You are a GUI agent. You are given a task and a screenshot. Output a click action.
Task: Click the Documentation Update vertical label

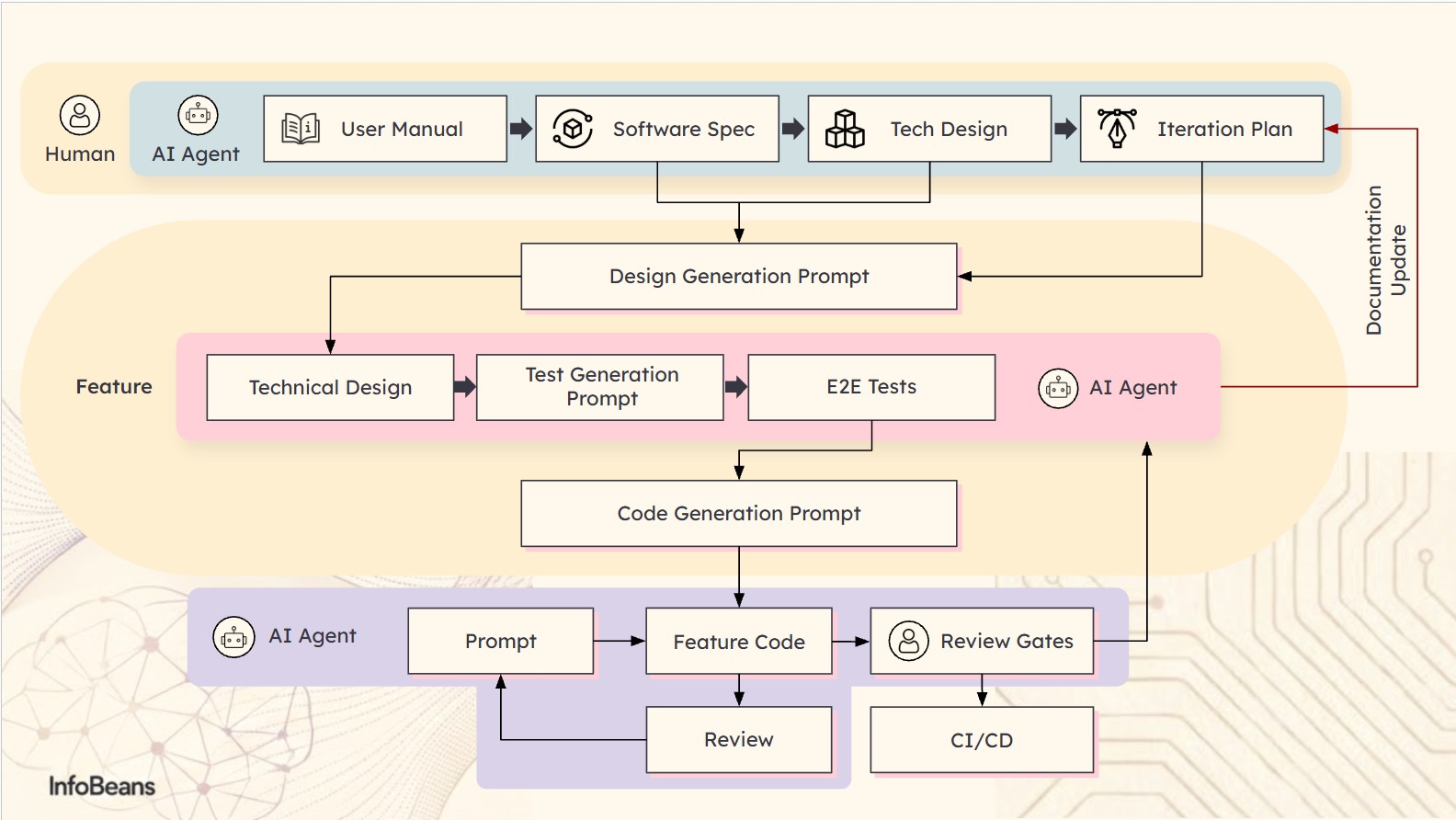point(1385,260)
